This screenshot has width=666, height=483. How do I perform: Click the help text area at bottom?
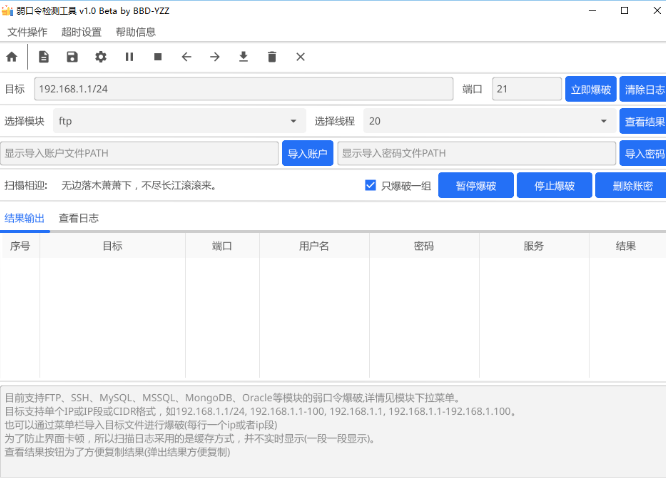point(333,431)
